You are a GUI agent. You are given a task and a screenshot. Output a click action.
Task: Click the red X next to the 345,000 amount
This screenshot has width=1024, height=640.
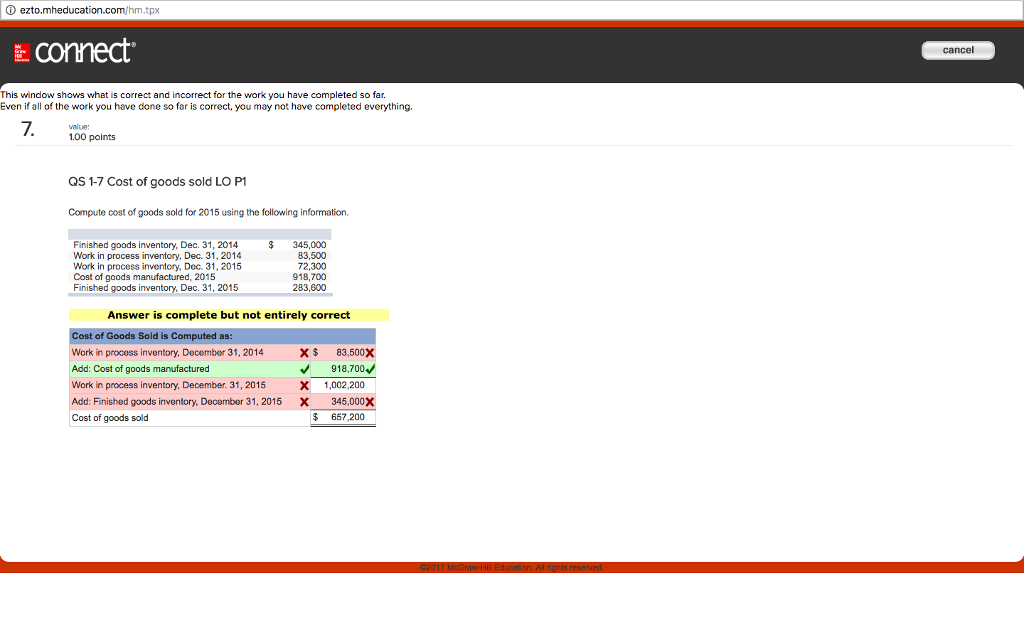369,400
